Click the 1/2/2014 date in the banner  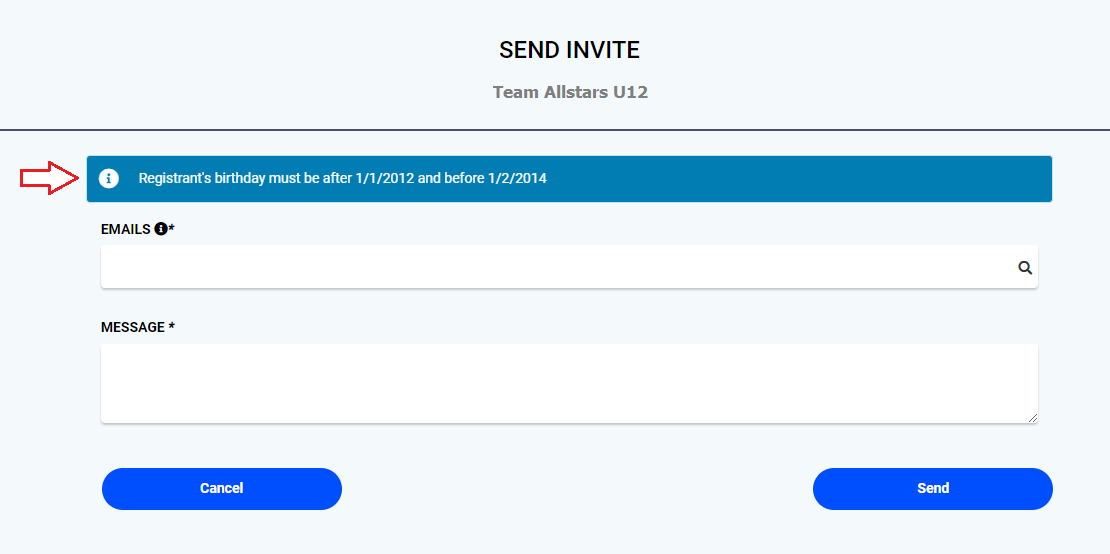[x=516, y=179]
